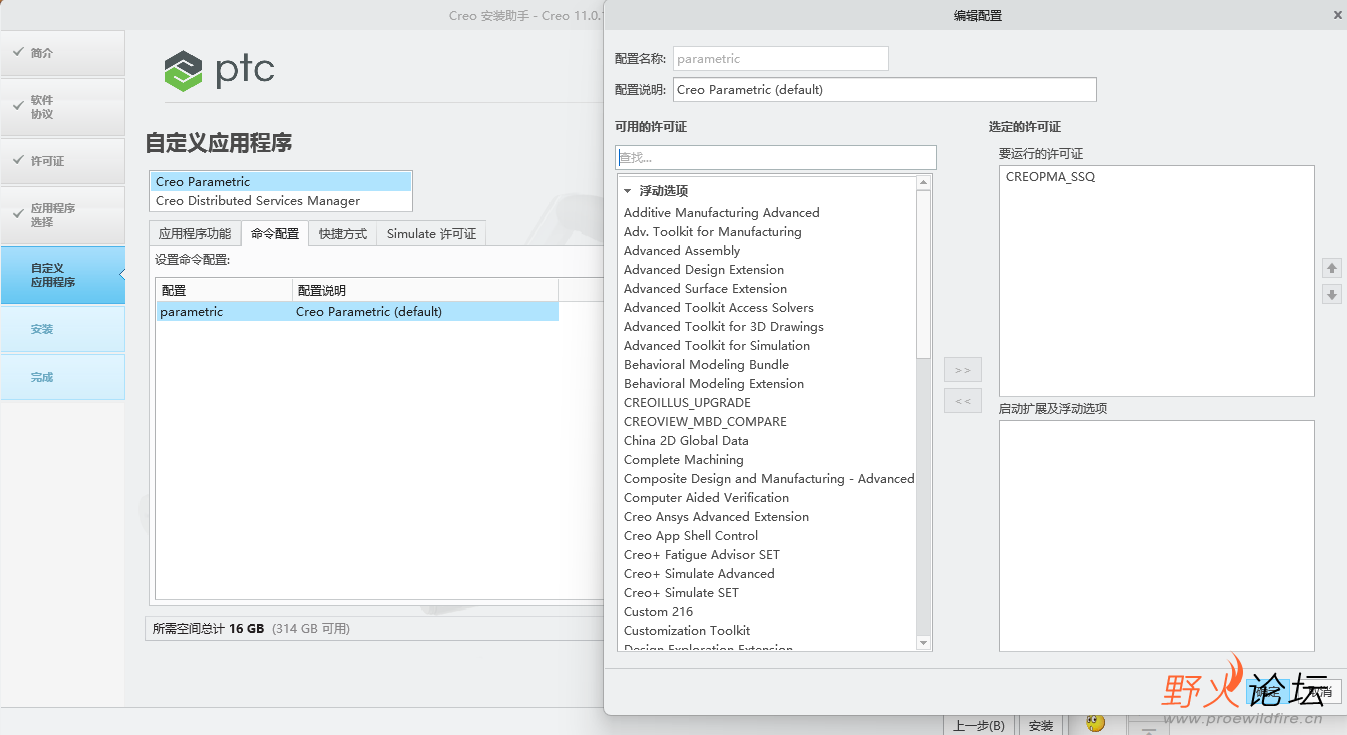Select Composite Design and Manufacturing - Advanced
The width and height of the screenshot is (1347, 735).
pos(769,479)
